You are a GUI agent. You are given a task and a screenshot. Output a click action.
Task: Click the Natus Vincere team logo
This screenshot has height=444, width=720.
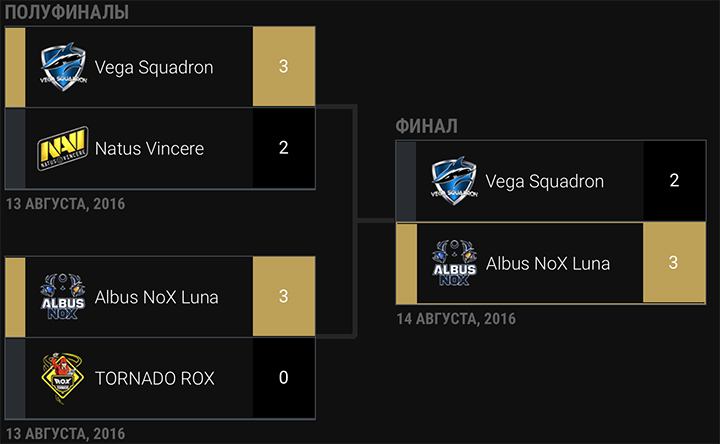click(x=63, y=148)
